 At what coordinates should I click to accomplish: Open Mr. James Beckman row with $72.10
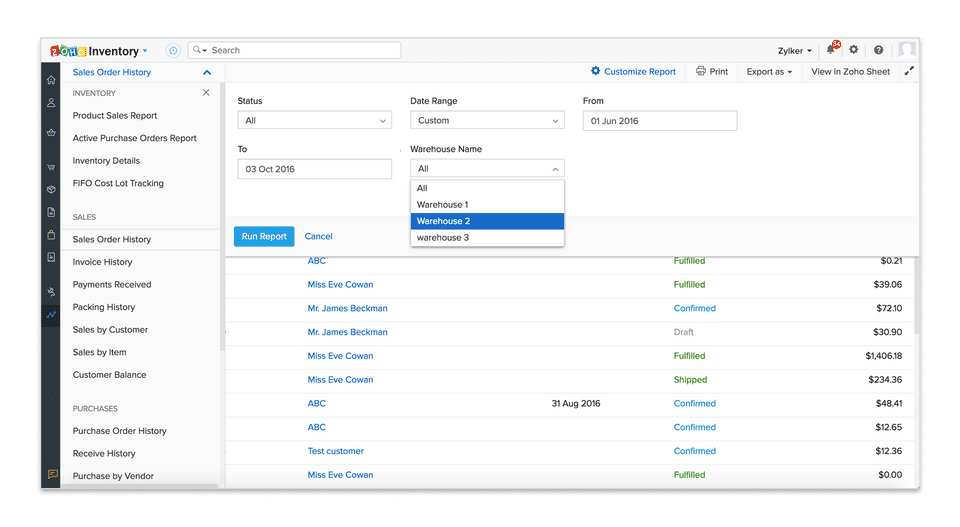[348, 308]
